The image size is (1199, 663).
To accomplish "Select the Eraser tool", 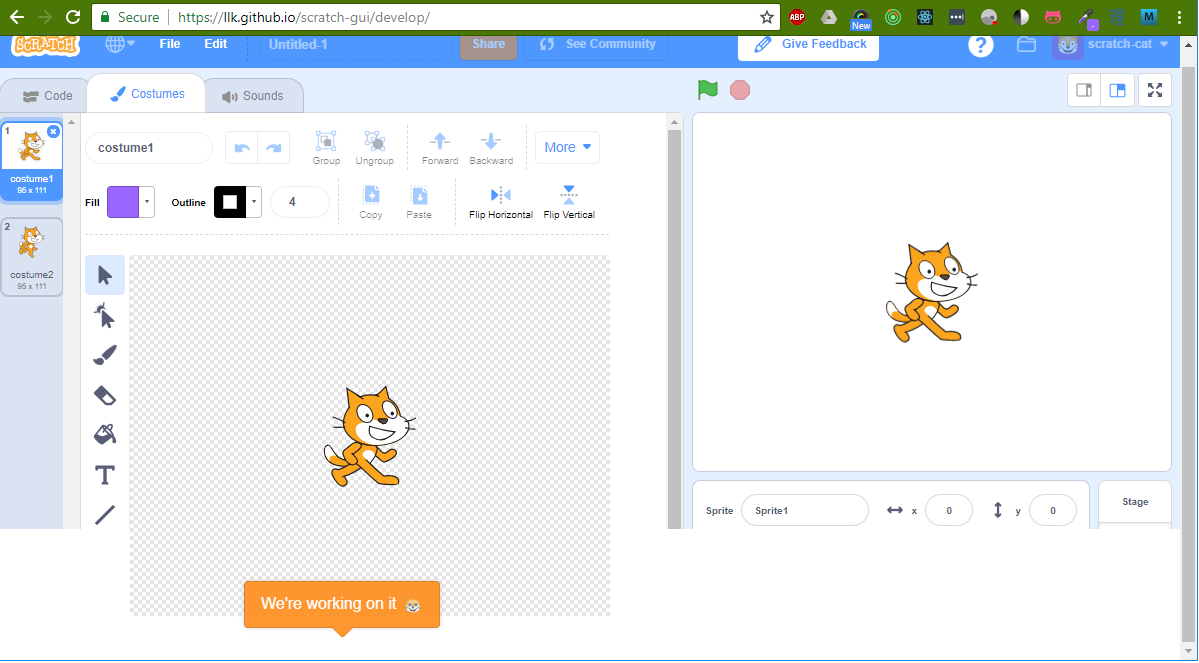I will [105, 395].
